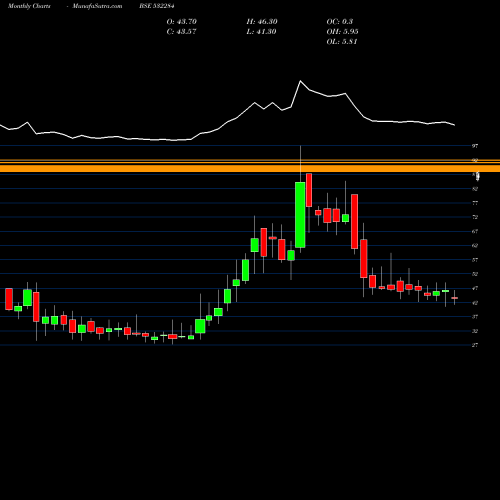The height and width of the screenshot is (500, 500).
Task: Click the last small red candlestick on the right
Action: tap(454, 298)
